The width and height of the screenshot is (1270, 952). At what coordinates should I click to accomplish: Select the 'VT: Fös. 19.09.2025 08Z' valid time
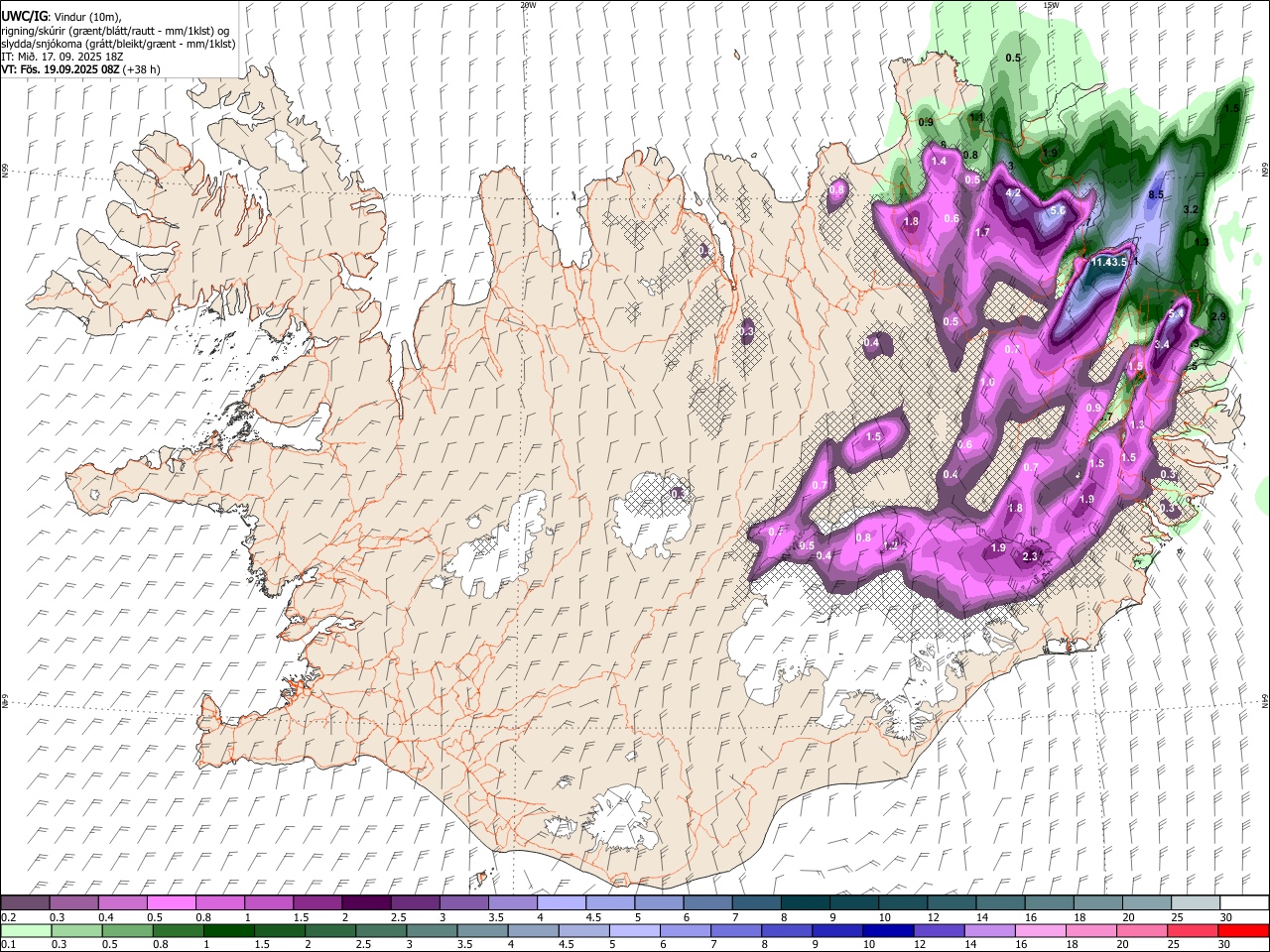click(61, 69)
